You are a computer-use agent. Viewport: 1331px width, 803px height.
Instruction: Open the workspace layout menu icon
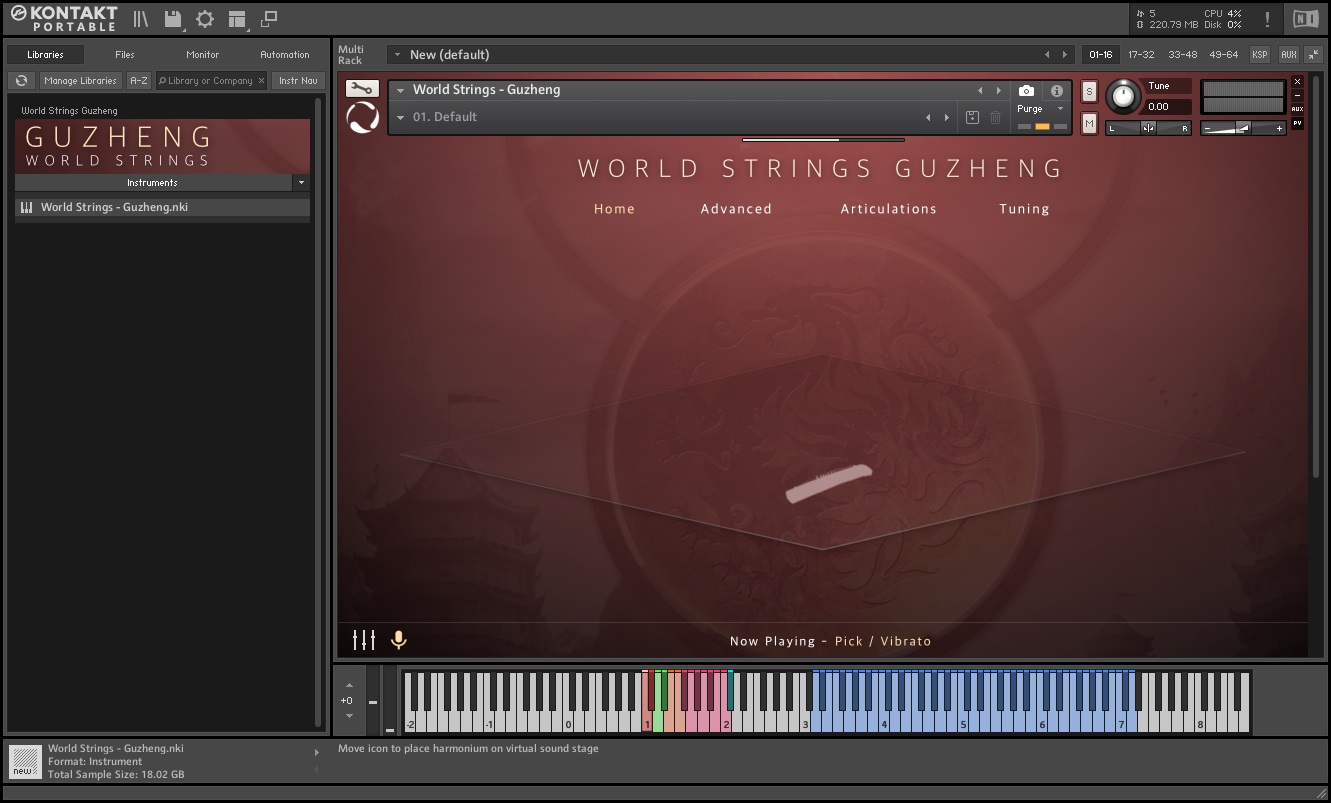[x=237, y=19]
